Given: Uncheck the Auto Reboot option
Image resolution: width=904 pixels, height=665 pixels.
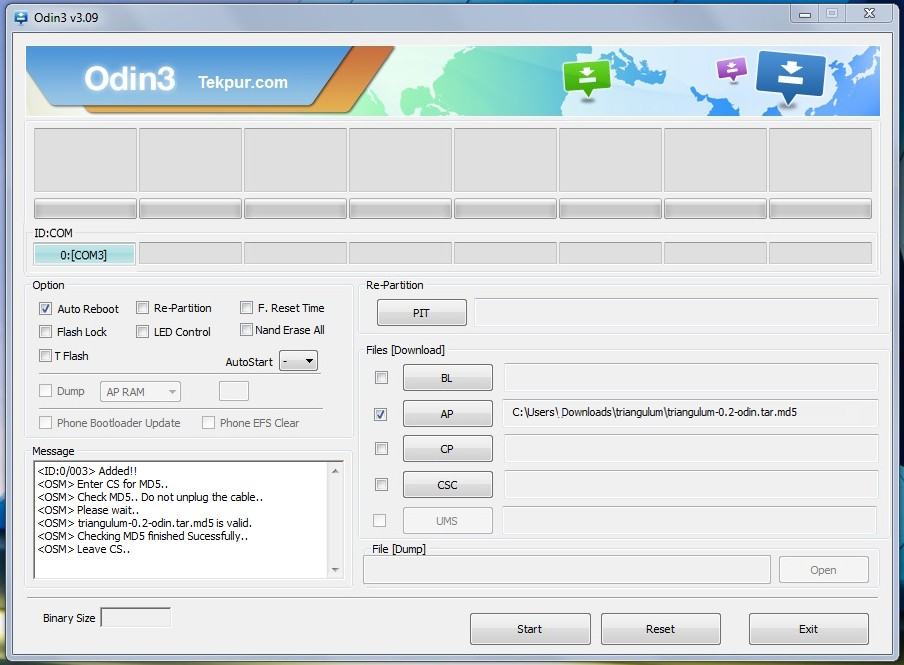Looking at the screenshot, I should [x=46, y=309].
